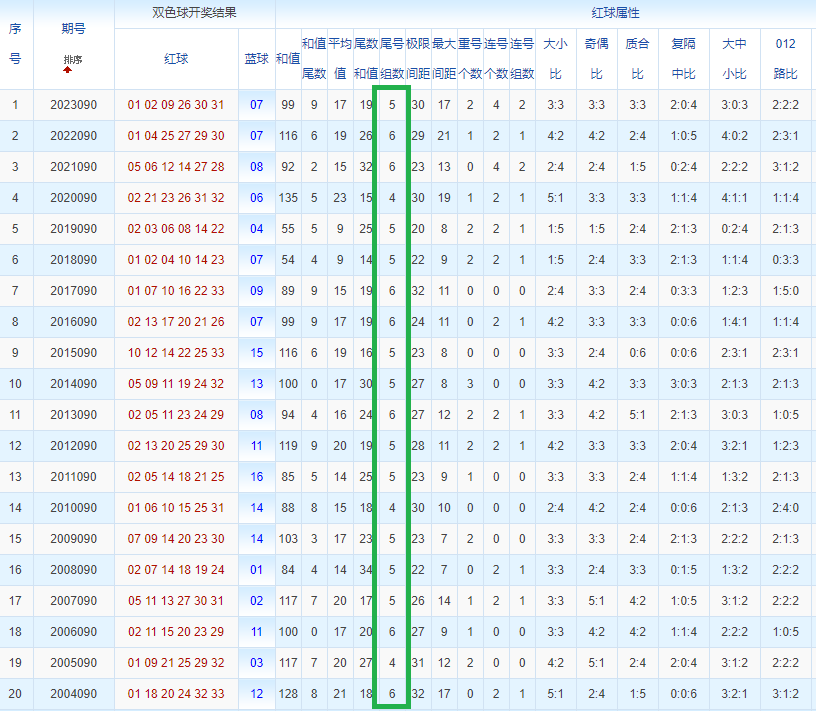Click the 极限间距 column header
Screen dimensions: 816x711
coord(418,59)
